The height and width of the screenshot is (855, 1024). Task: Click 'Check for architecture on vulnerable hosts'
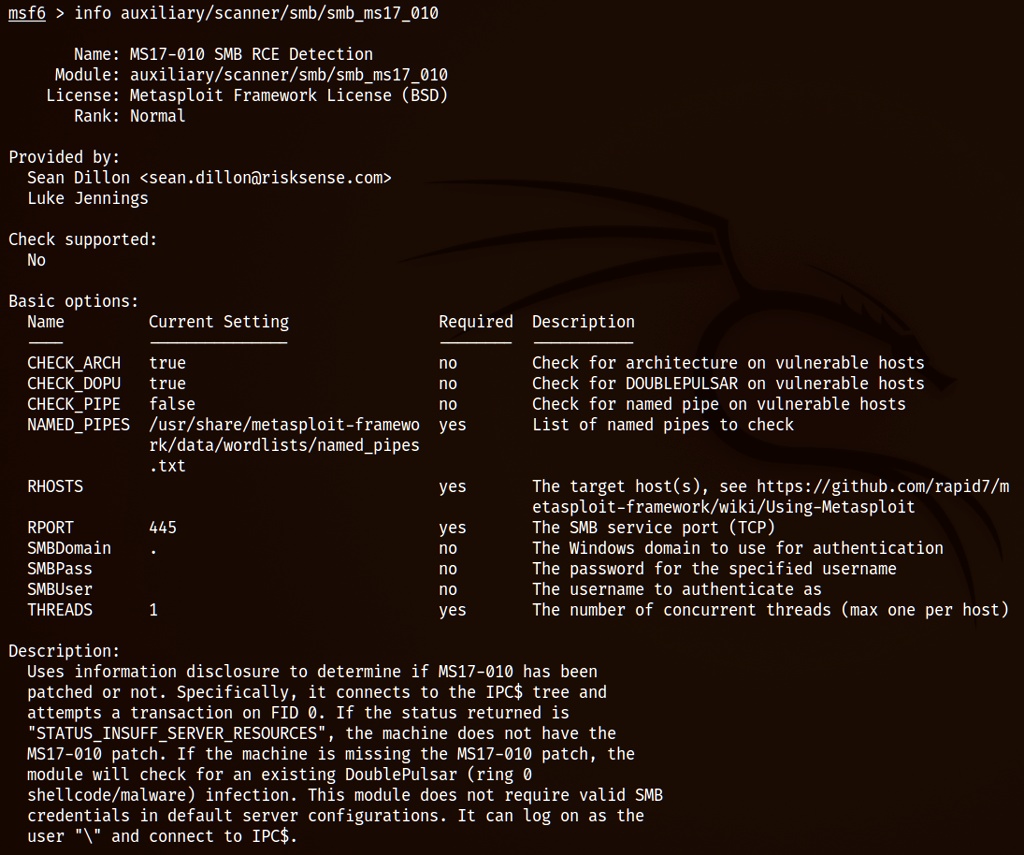pyautogui.click(x=728, y=363)
